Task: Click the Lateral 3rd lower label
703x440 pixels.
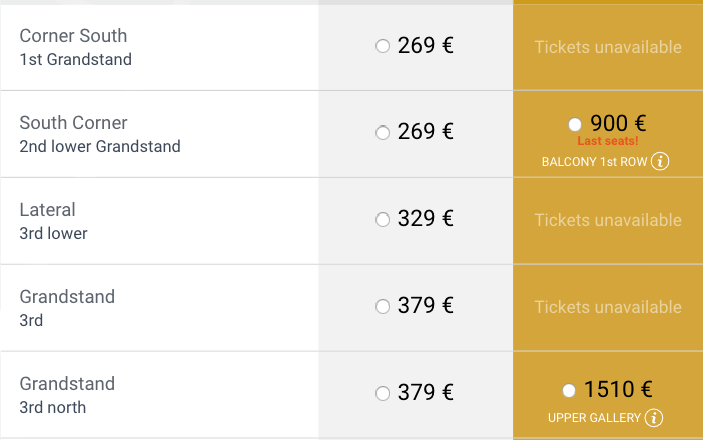Action: 54,221
